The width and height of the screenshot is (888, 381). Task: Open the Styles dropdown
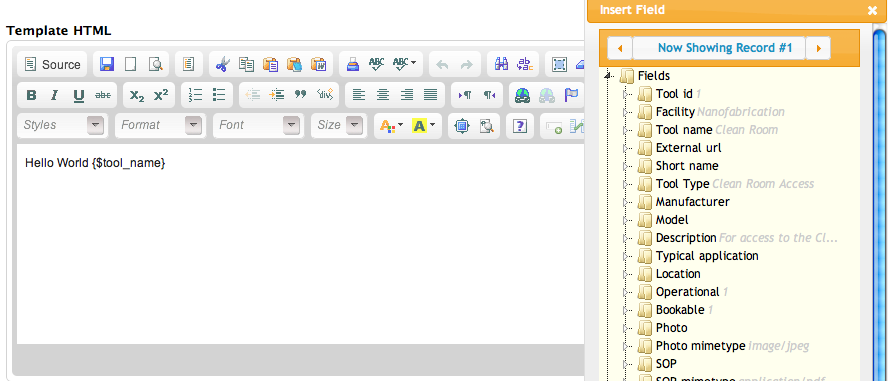pyautogui.click(x=62, y=125)
